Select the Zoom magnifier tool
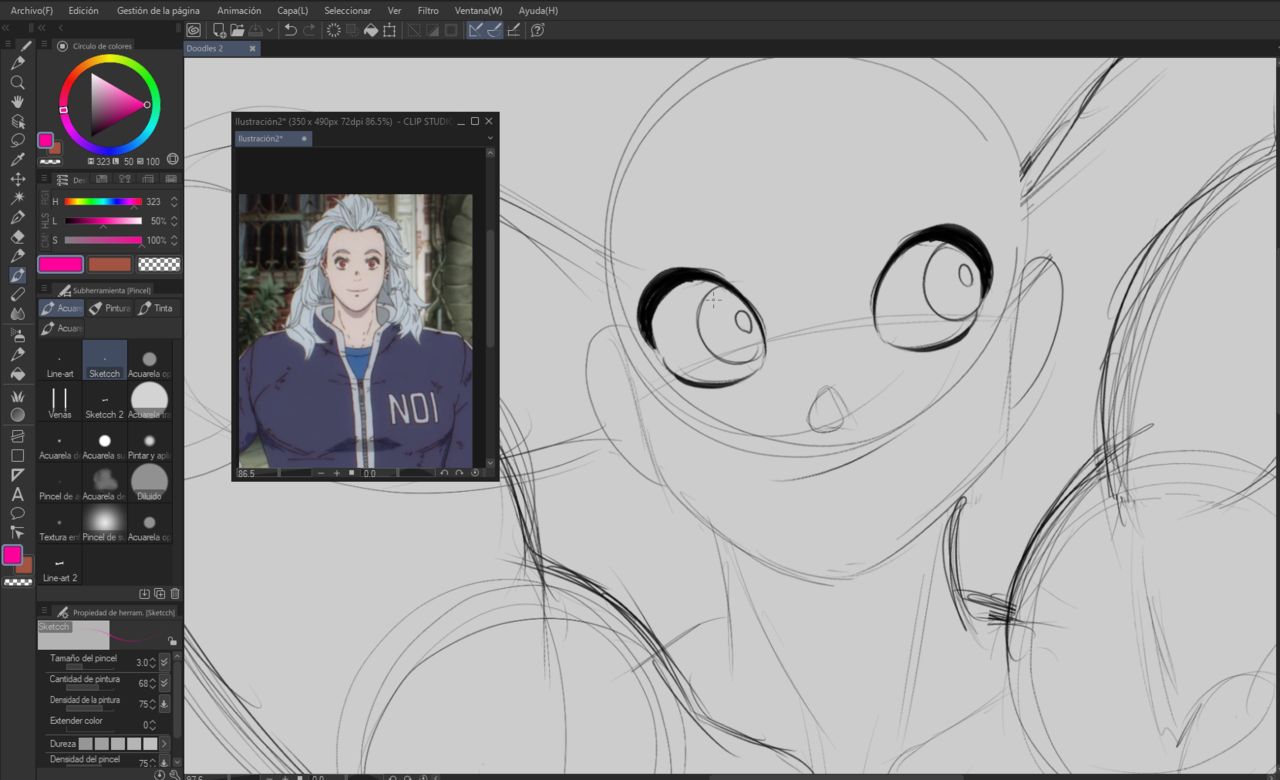Viewport: 1280px width, 780px height. tap(17, 82)
